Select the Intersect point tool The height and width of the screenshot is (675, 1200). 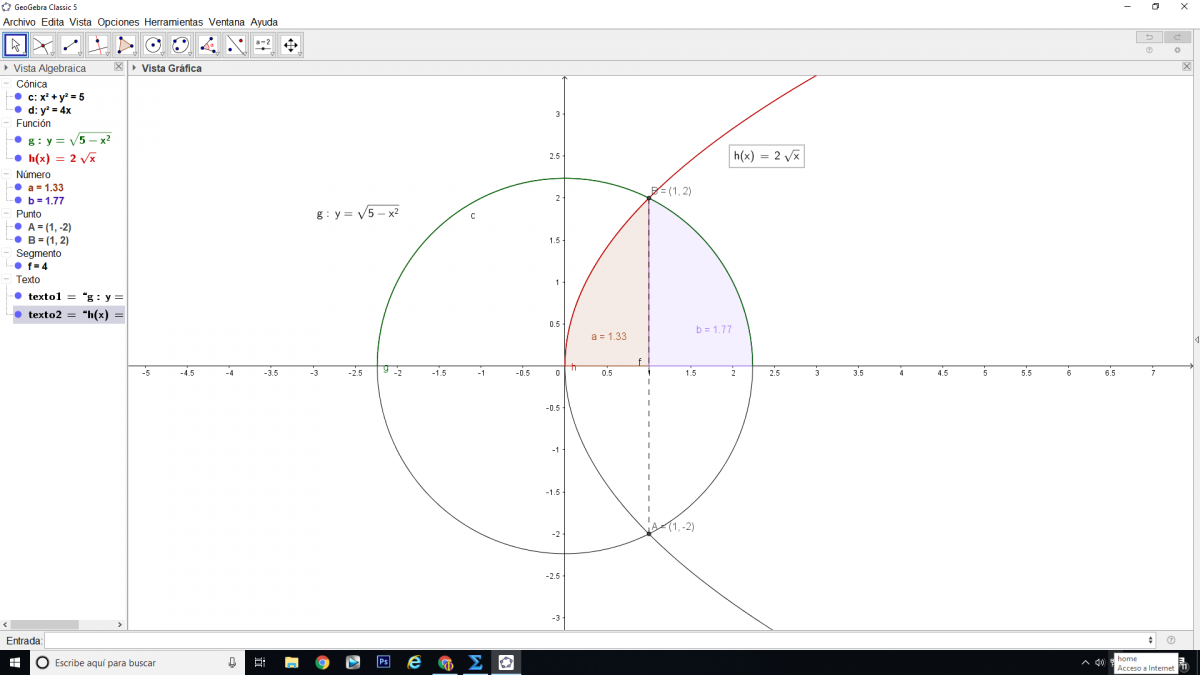(43, 45)
